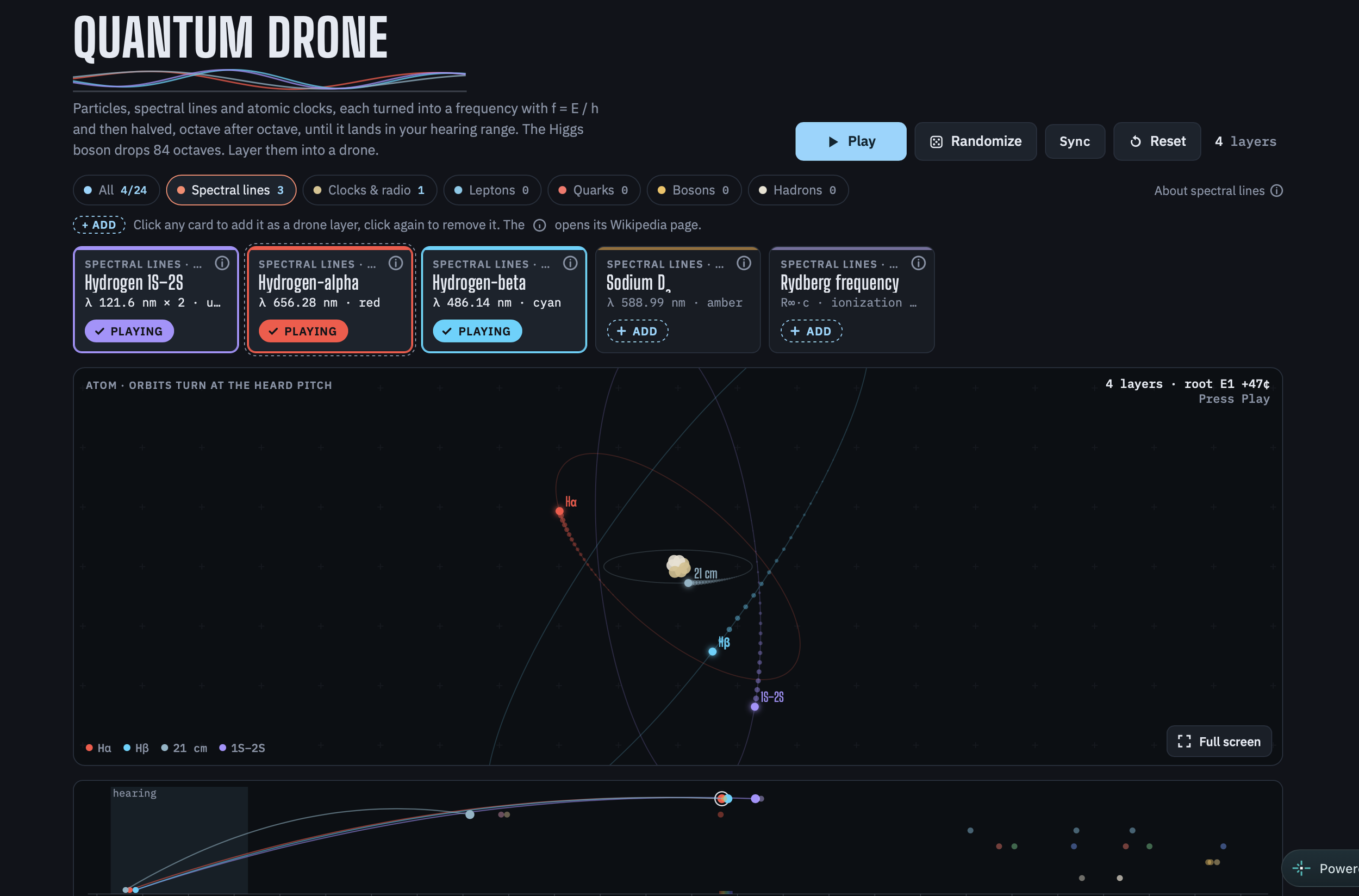Click the circled marker on frequency timeline
This screenshot has width=1359, height=896.
(721, 798)
